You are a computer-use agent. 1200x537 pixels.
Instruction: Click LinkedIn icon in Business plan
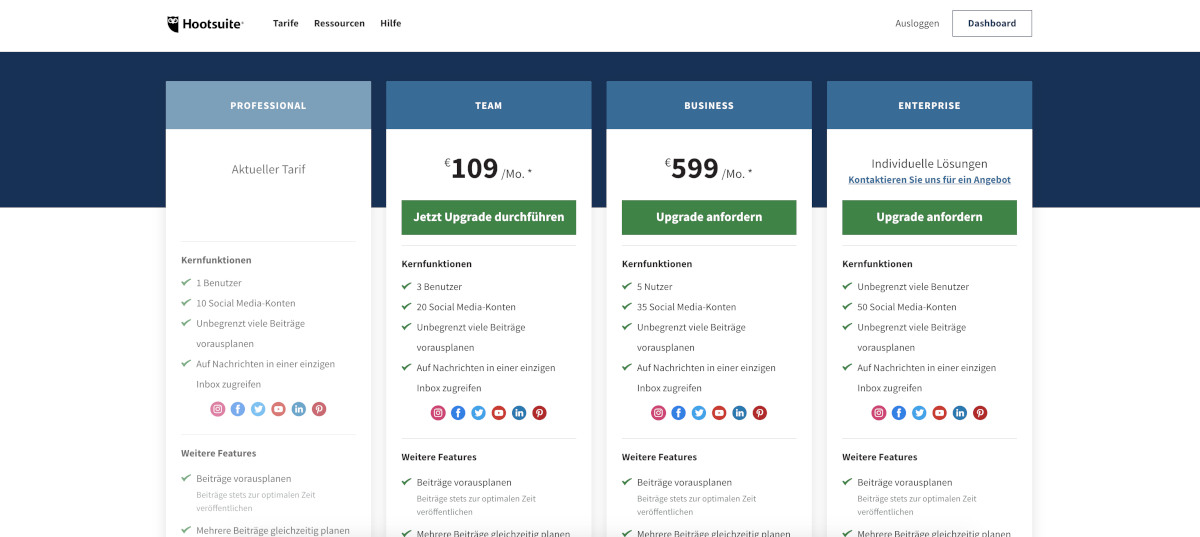click(740, 413)
